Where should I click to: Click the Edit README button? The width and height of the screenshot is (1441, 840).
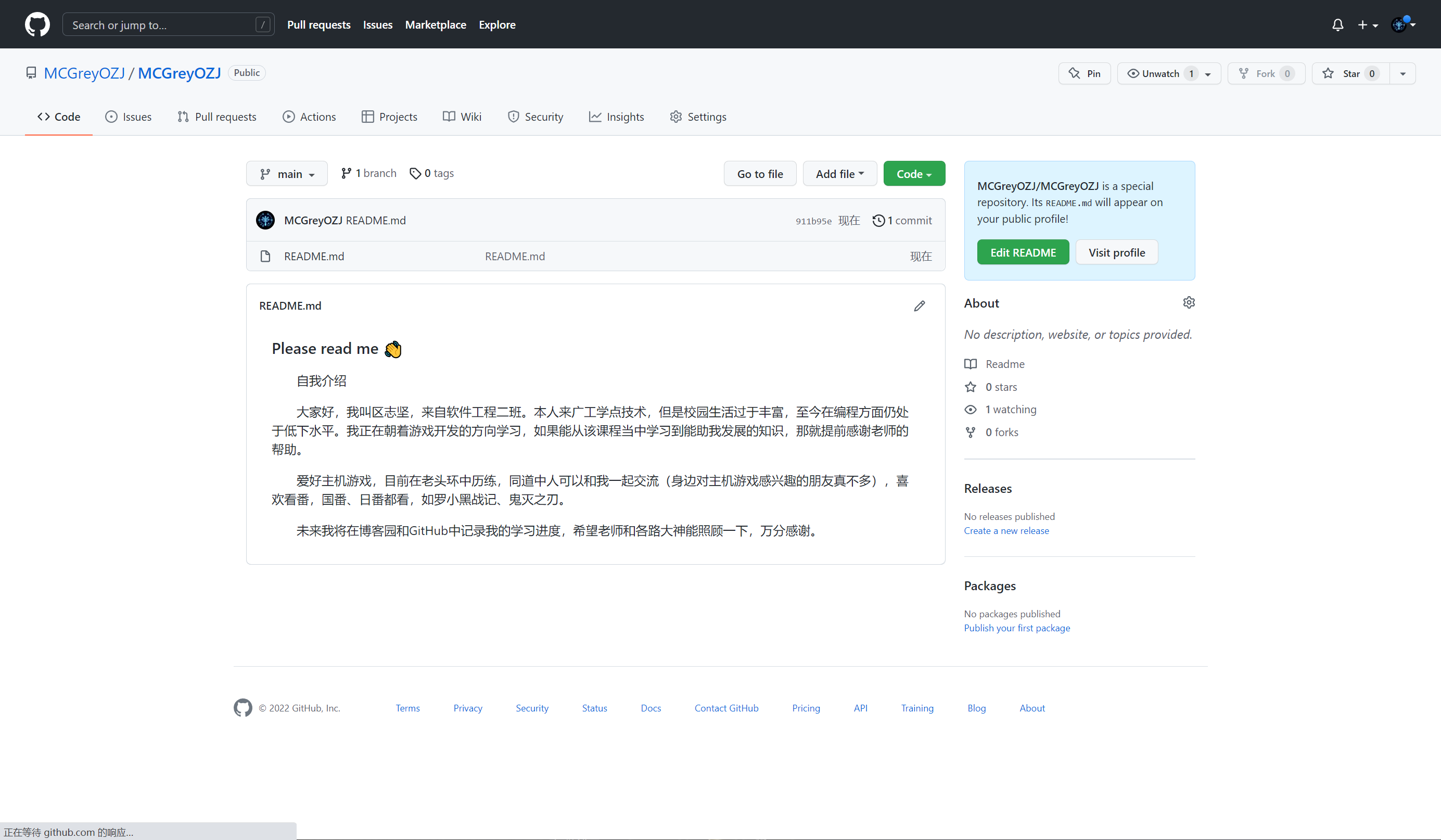1023,252
